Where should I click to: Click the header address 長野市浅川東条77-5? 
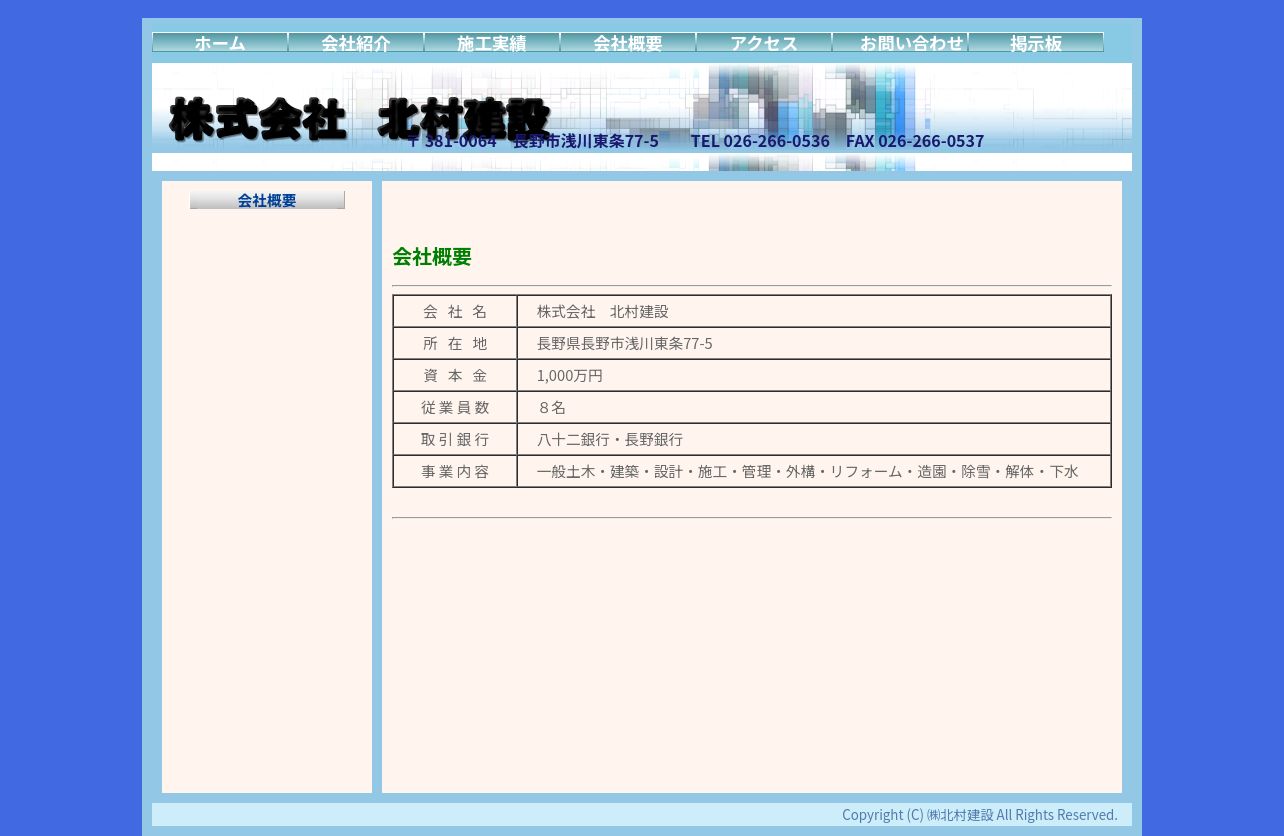[x=586, y=141]
